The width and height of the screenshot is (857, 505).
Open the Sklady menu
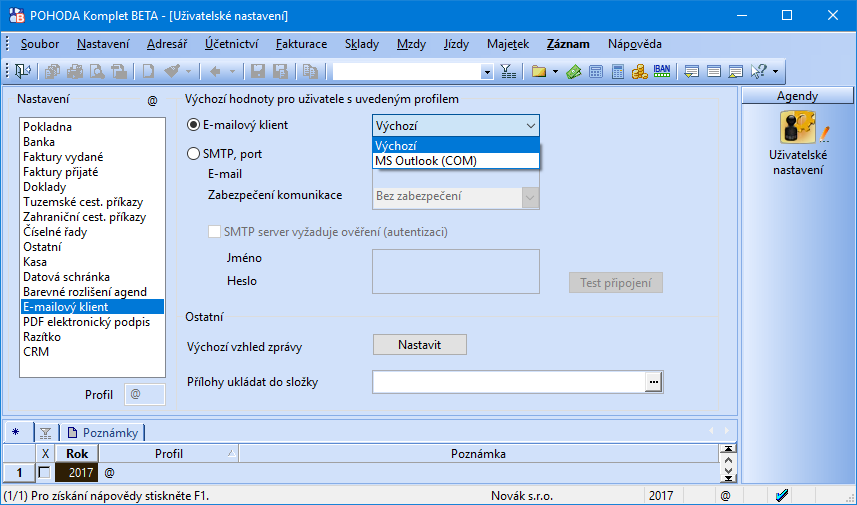click(x=362, y=44)
